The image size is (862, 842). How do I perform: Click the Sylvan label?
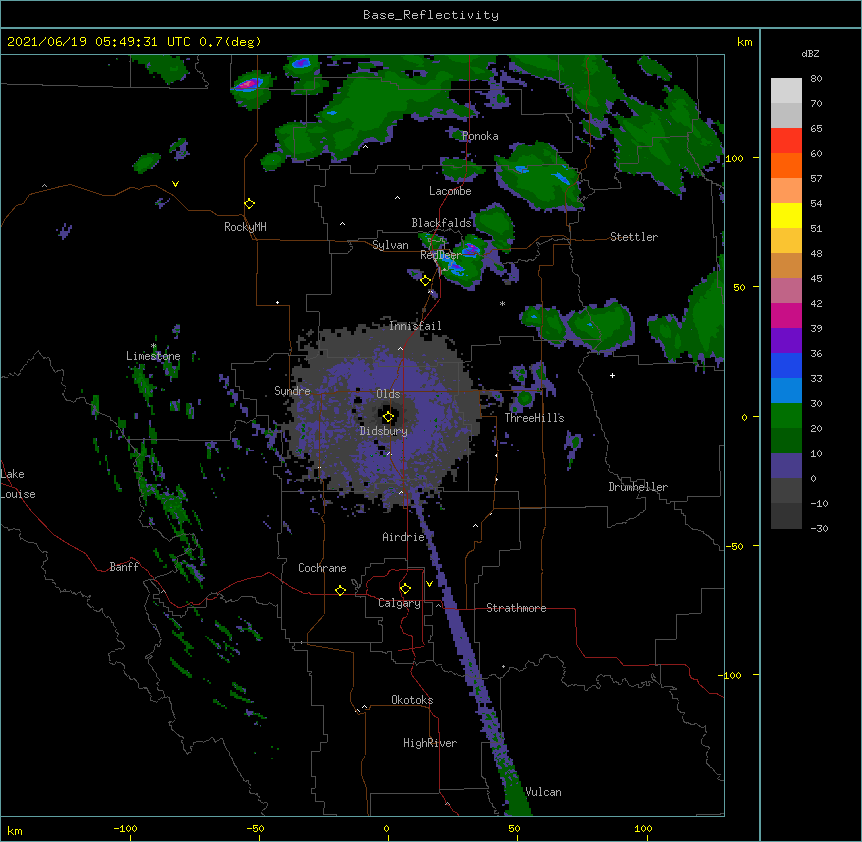coord(390,245)
